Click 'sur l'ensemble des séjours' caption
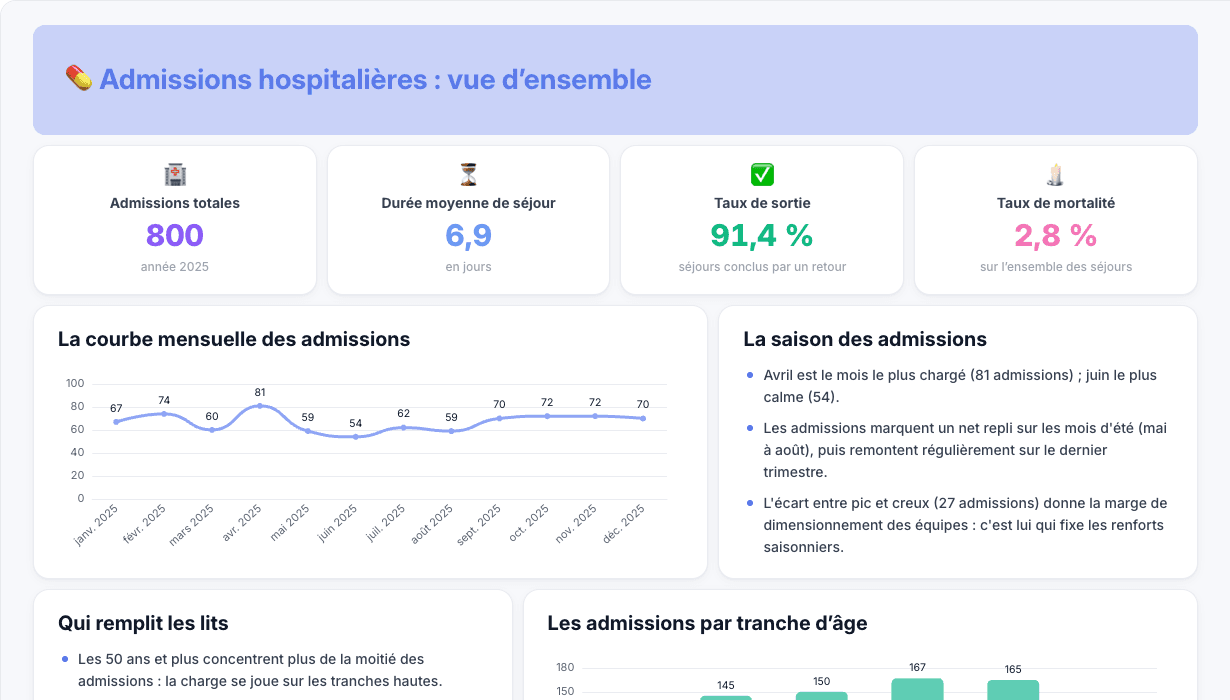The height and width of the screenshot is (700, 1230). click(1056, 267)
